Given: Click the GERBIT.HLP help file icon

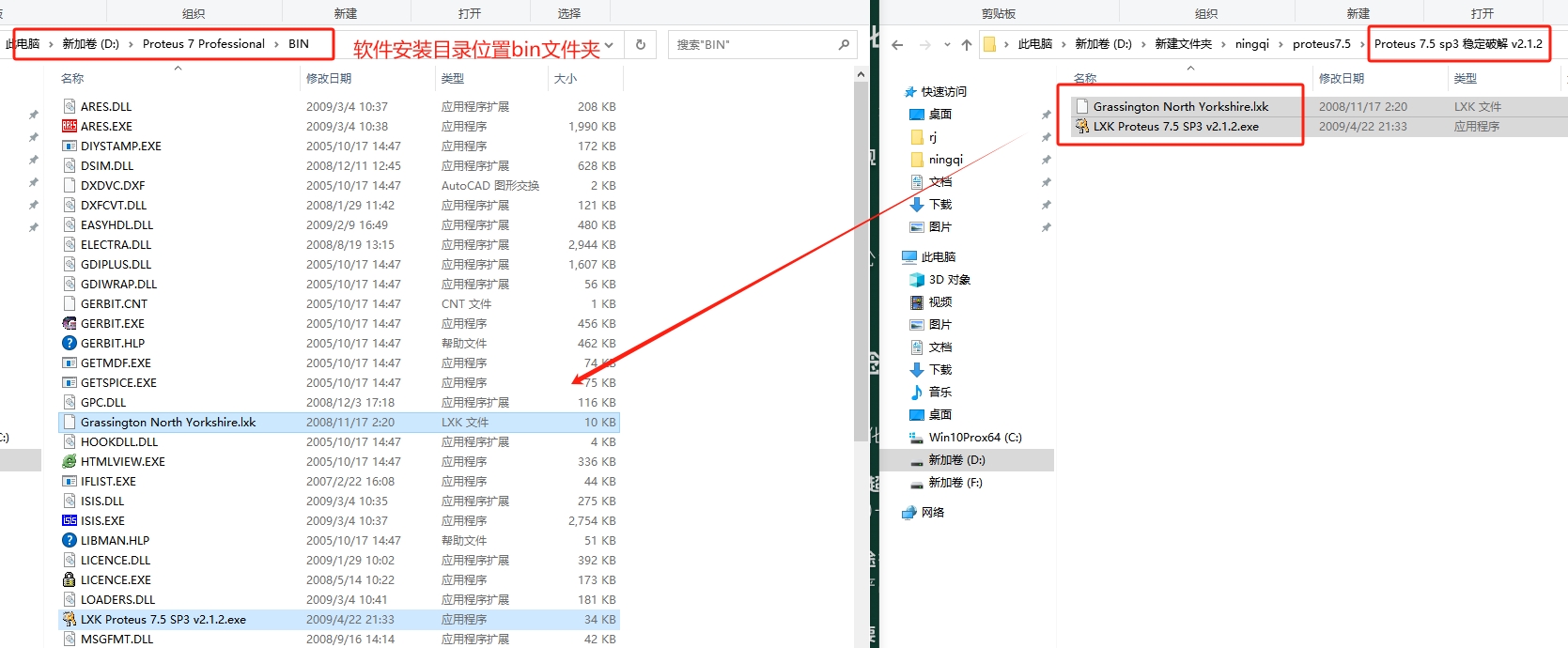Looking at the screenshot, I should pos(70,343).
